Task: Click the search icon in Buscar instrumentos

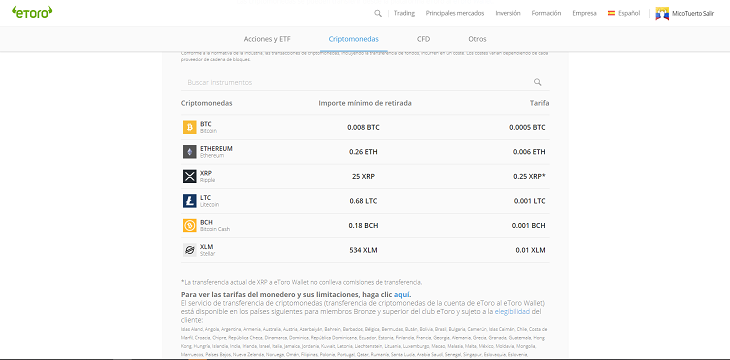Action: pyautogui.click(x=537, y=82)
